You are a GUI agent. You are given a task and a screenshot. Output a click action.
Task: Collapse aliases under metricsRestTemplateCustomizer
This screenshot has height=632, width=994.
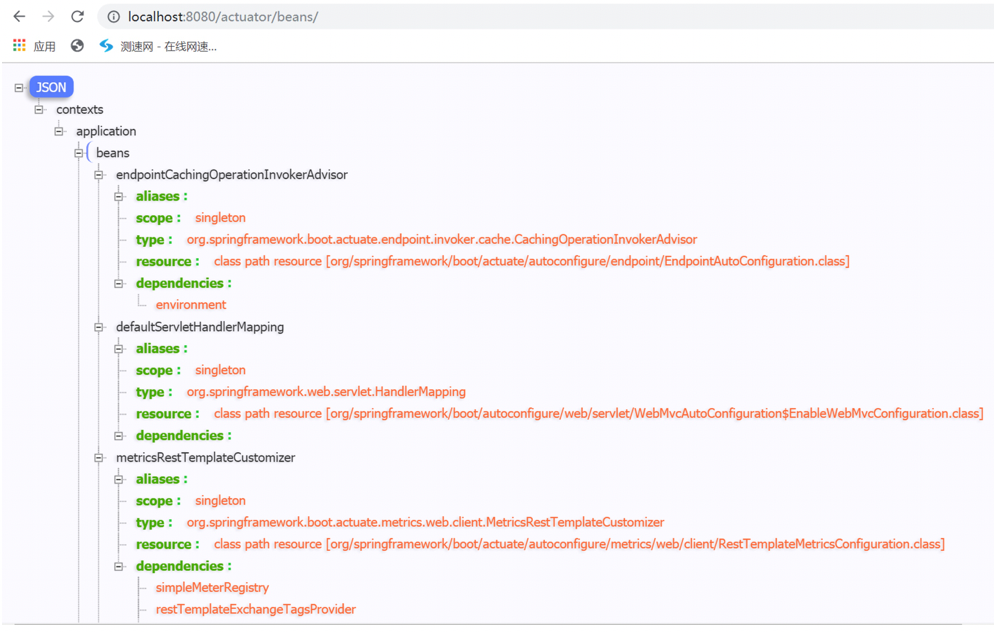(119, 479)
